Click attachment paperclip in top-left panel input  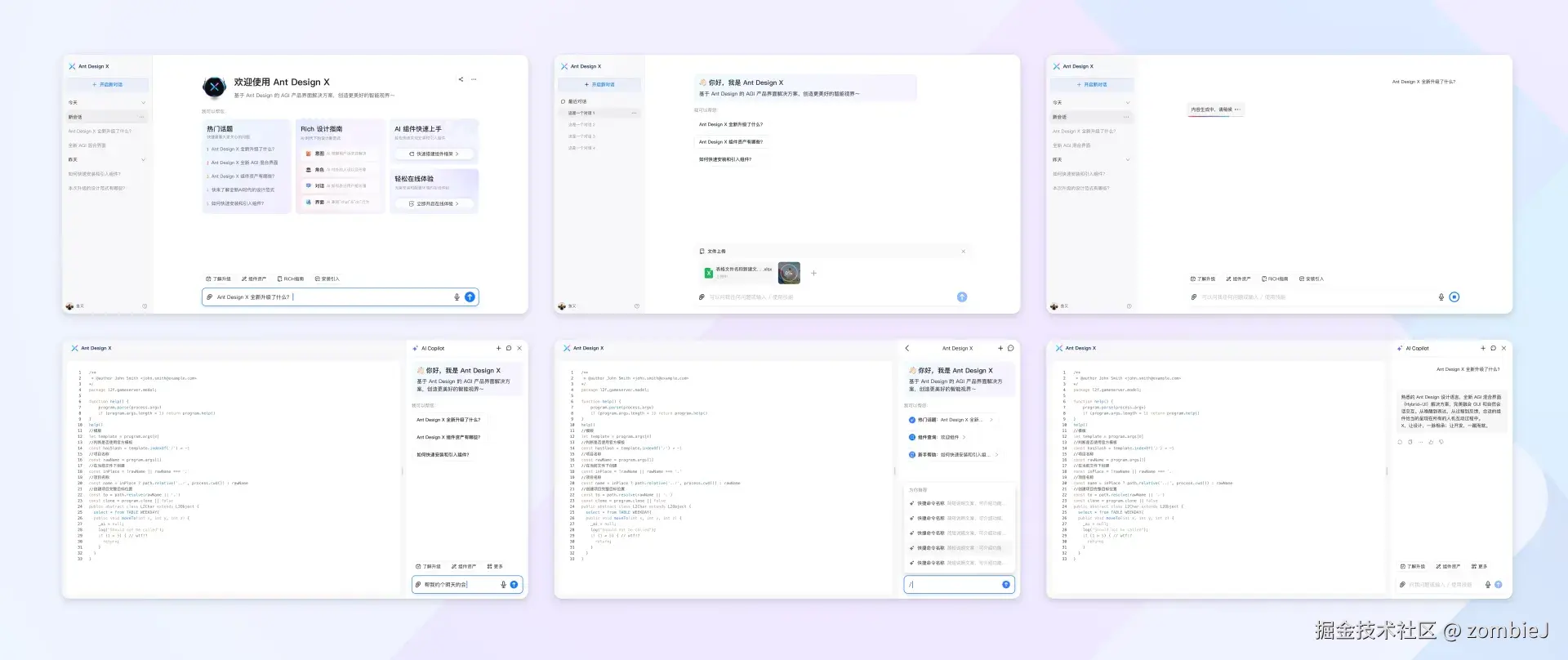click(x=210, y=297)
